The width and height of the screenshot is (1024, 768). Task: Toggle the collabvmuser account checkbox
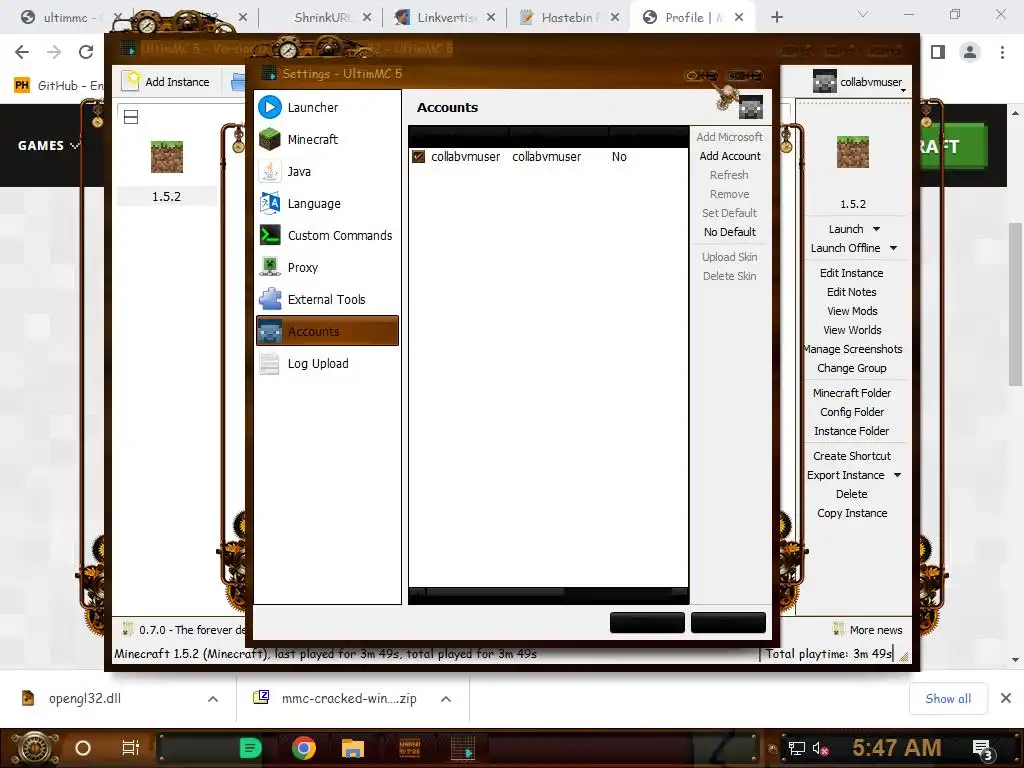[419, 157]
